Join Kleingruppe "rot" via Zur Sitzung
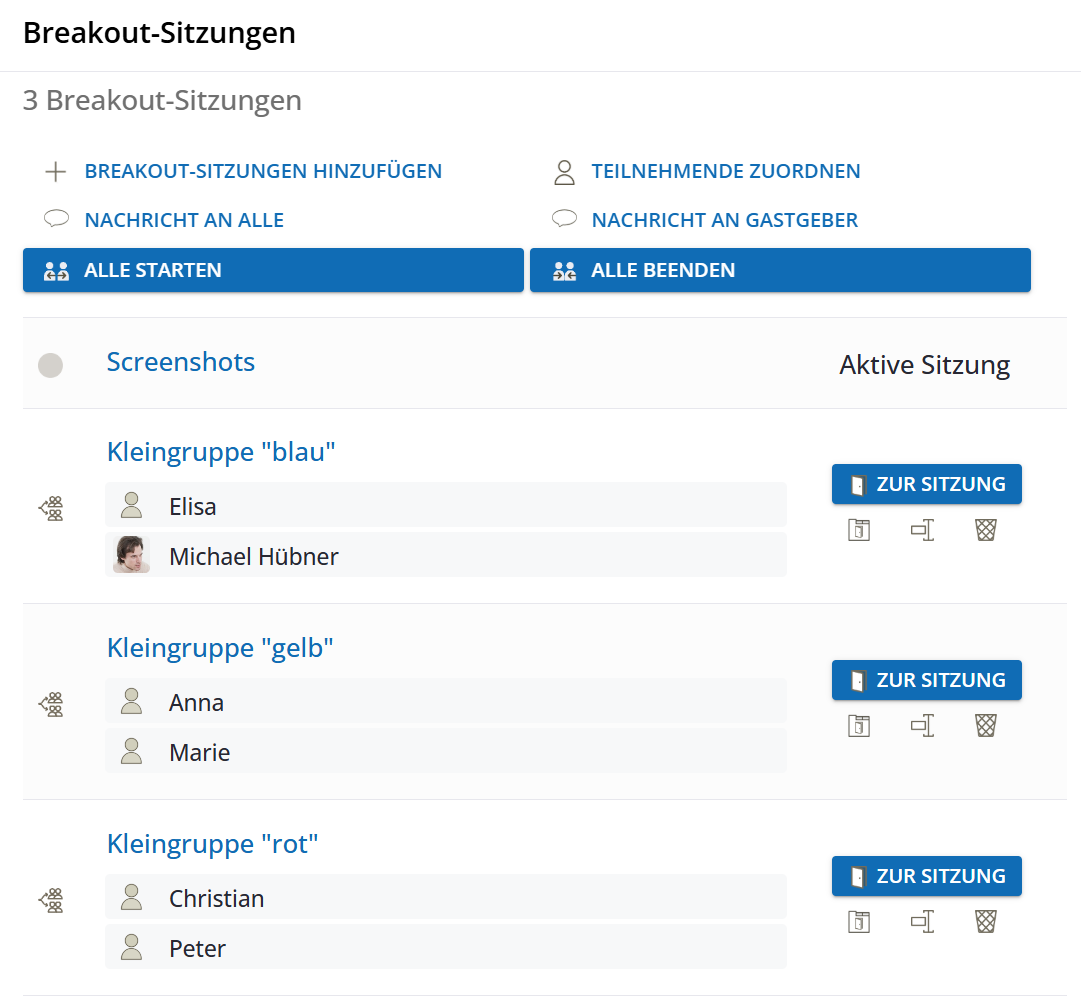The width and height of the screenshot is (1081, 1000). 927,876
